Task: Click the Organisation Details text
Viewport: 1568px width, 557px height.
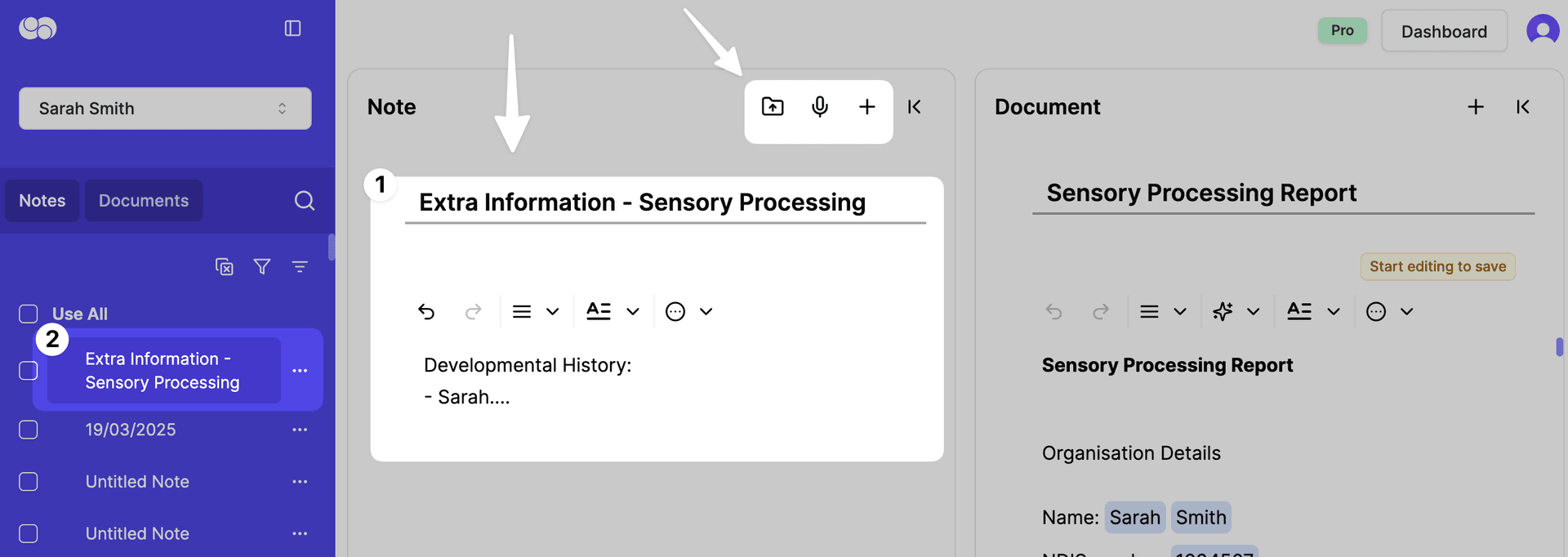Action: click(1131, 453)
